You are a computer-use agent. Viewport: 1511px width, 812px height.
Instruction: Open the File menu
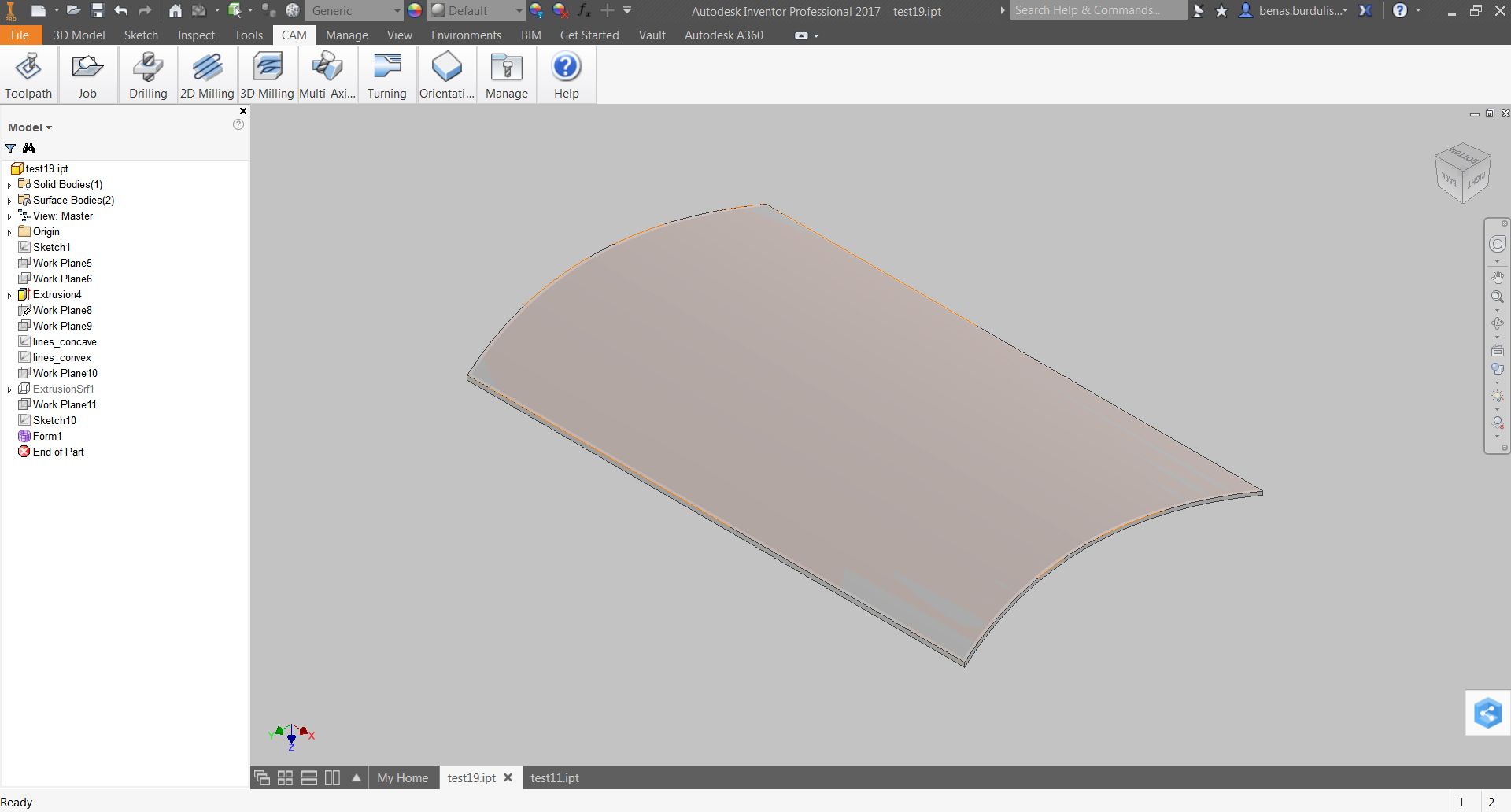point(20,35)
